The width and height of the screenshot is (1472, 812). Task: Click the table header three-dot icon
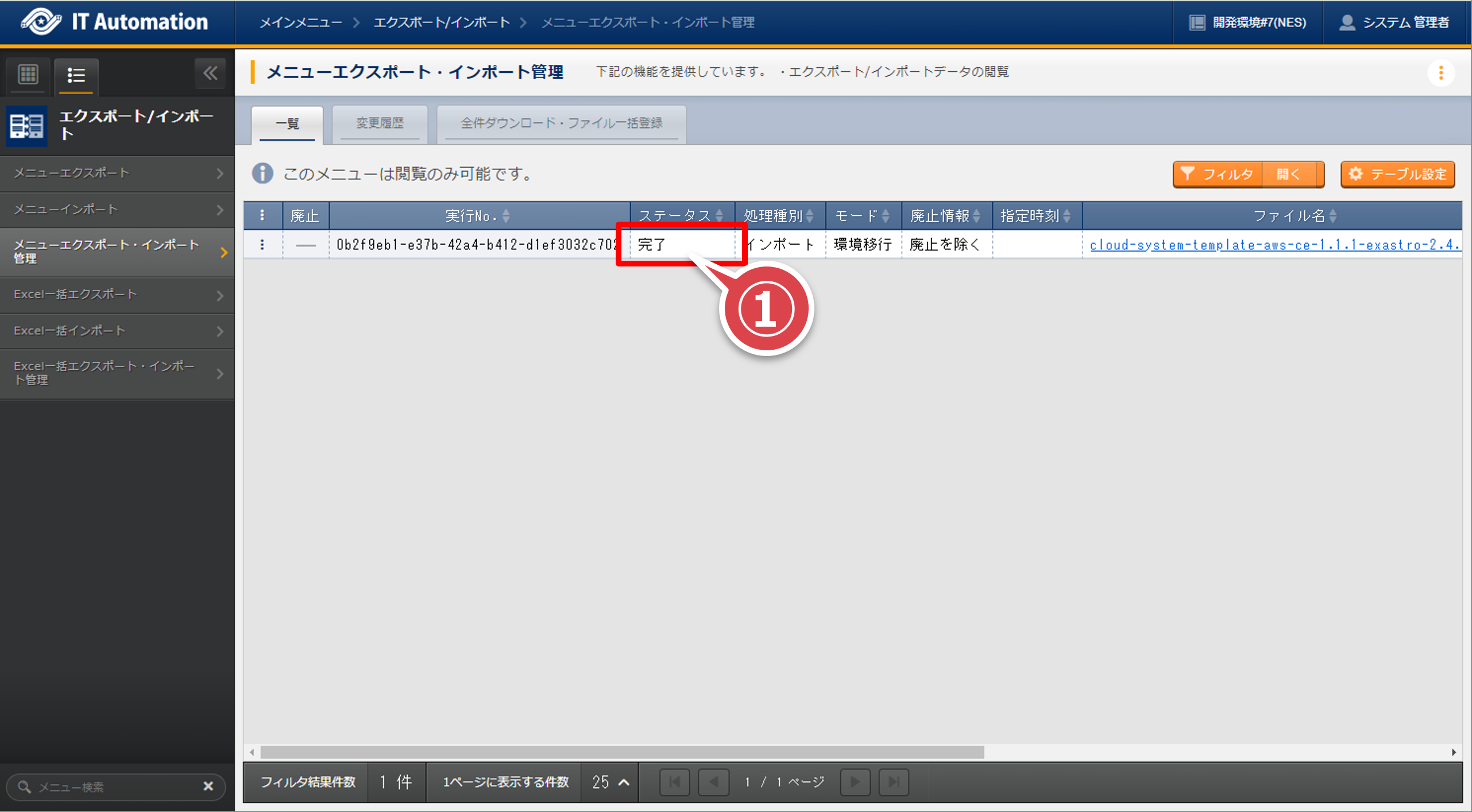coord(262,215)
